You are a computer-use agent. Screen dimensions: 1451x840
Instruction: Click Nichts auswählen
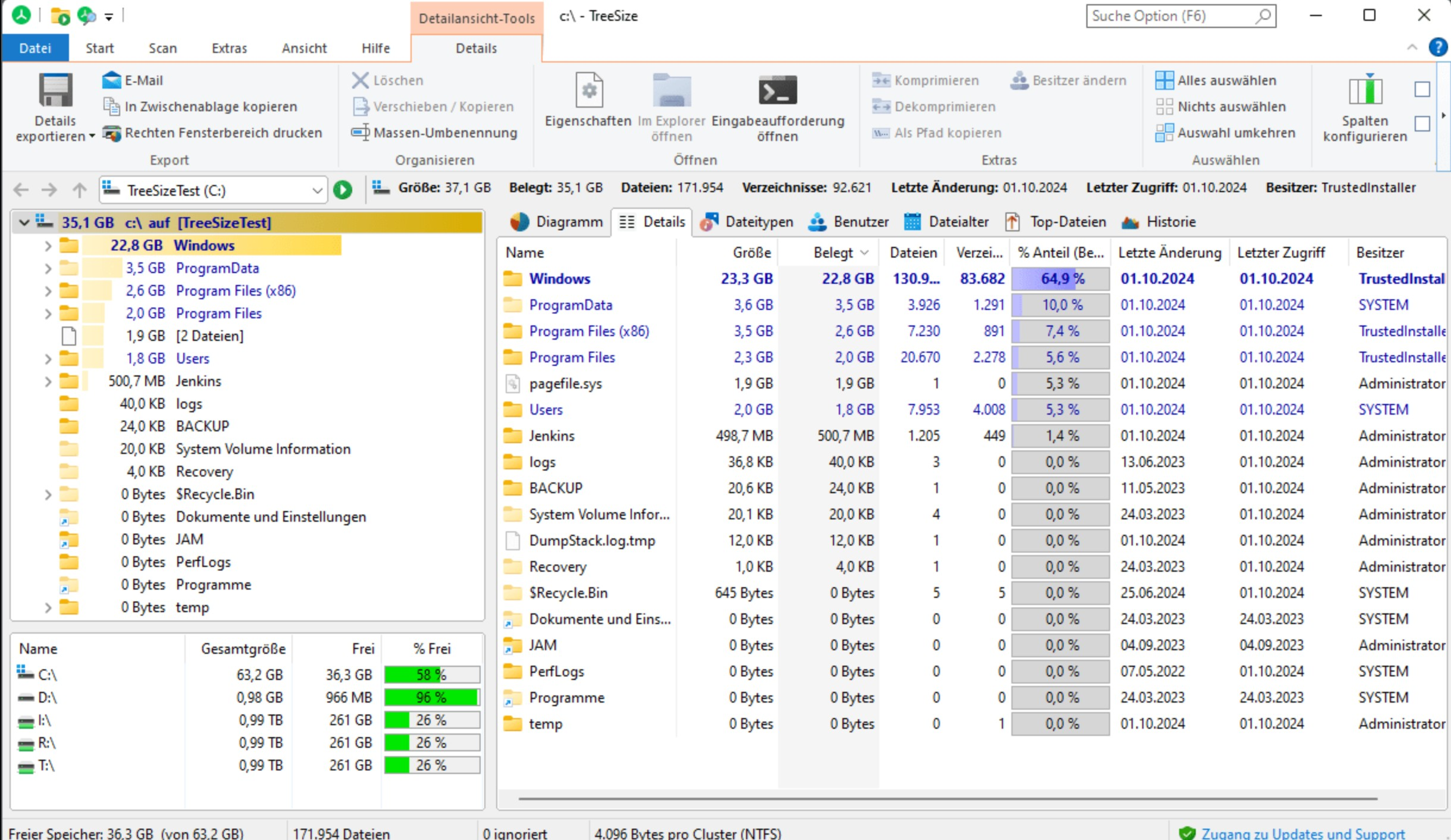pyautogui.click(x=1221, y=106)
